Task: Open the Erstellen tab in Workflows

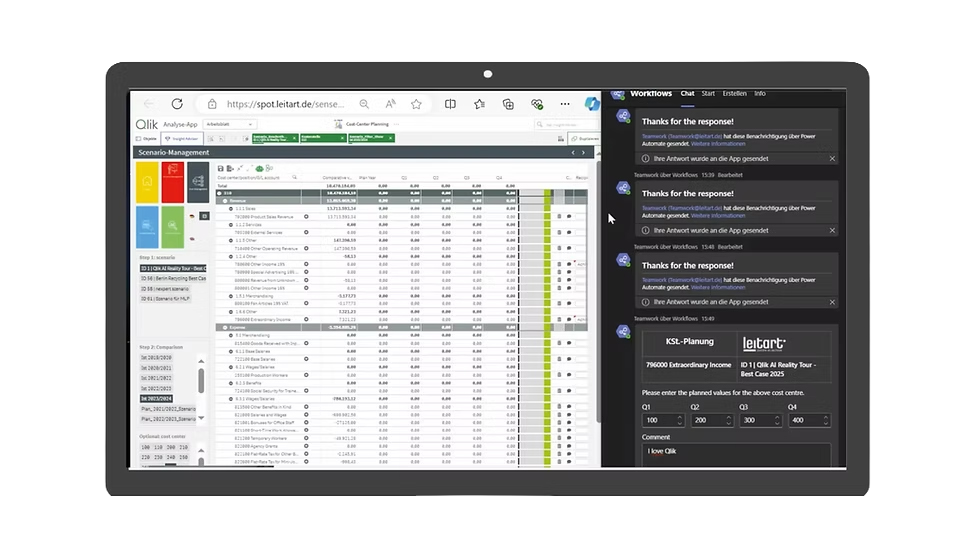Action: pyautogui.click(x=734, y=93)
